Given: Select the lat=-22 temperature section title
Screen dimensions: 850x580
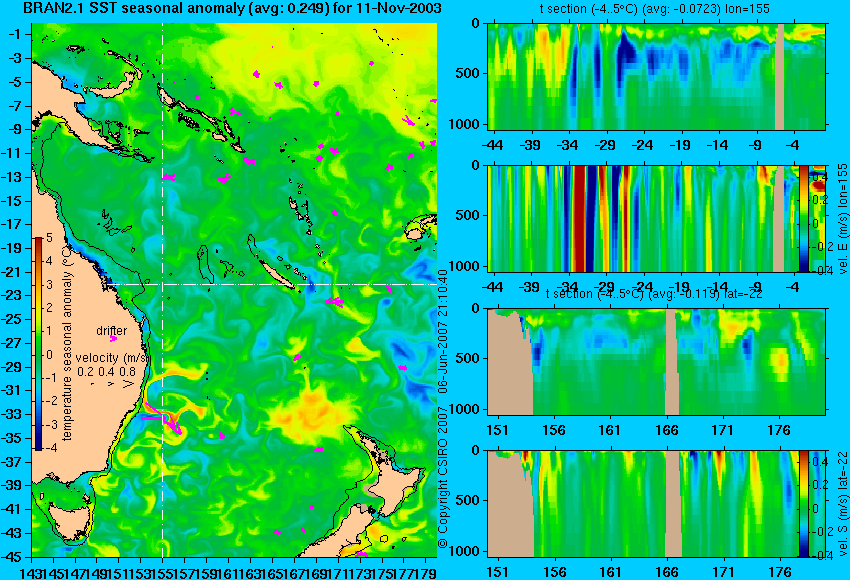Looking at the screenshot, I should click(x=654, y=294).
